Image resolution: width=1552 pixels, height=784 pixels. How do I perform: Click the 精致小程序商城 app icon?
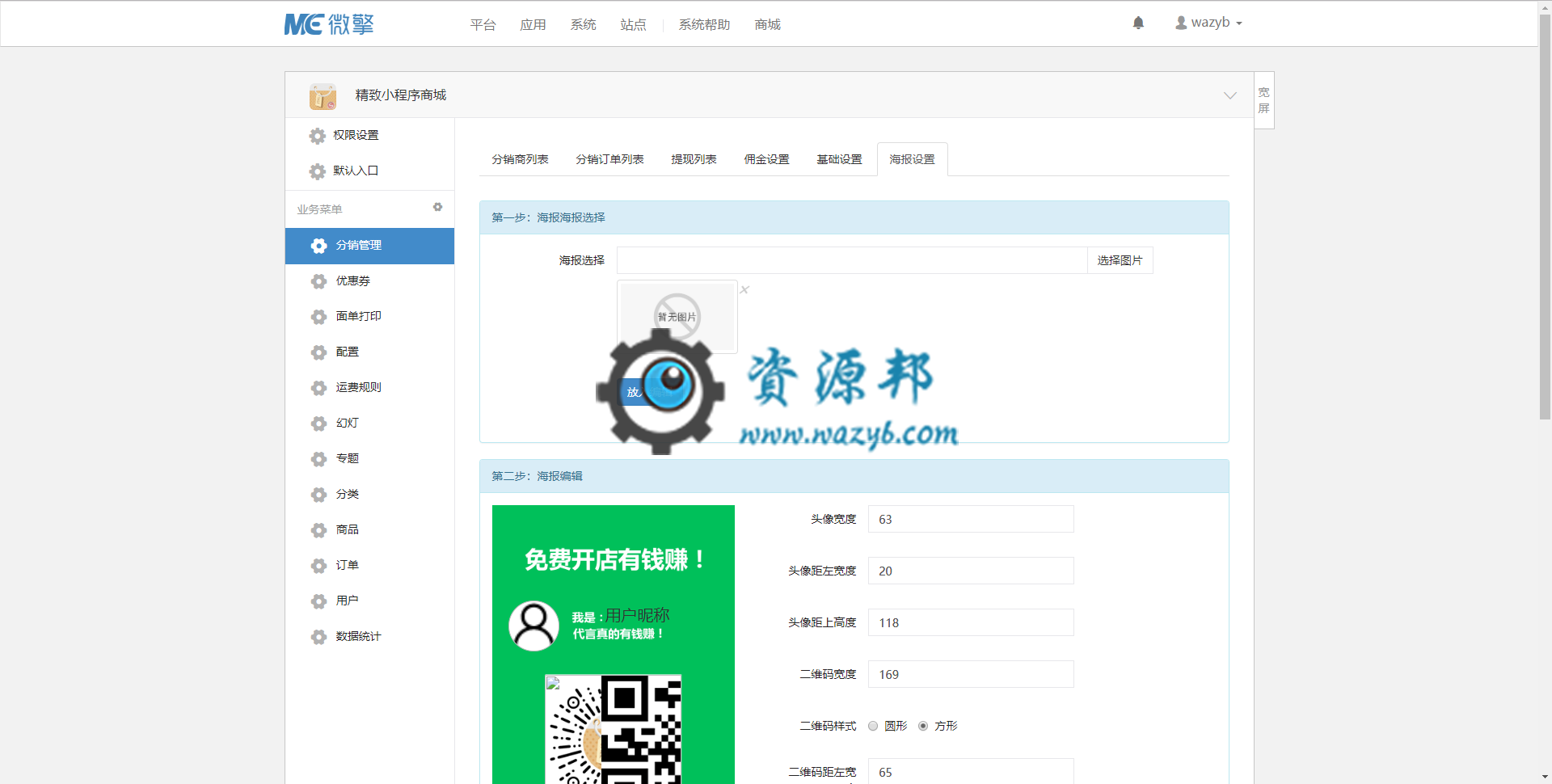pyautogui.click(x=323, y=96)
